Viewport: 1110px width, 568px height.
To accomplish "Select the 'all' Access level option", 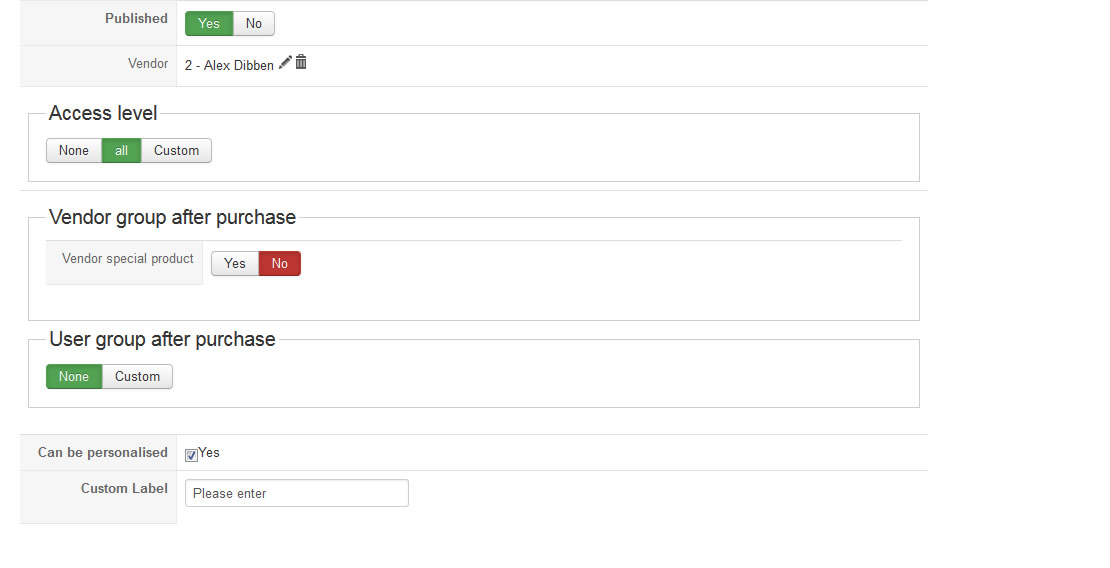I will pyautogui.click(x=122, y=150).
